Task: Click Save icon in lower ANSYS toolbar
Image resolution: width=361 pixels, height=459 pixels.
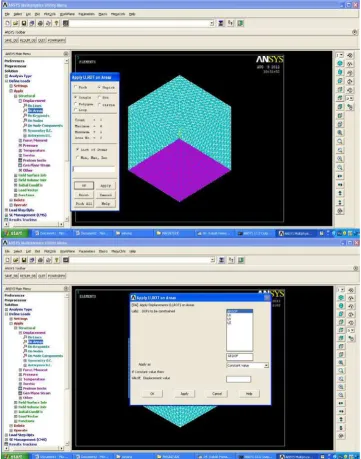Action: (x=24, y=260)
